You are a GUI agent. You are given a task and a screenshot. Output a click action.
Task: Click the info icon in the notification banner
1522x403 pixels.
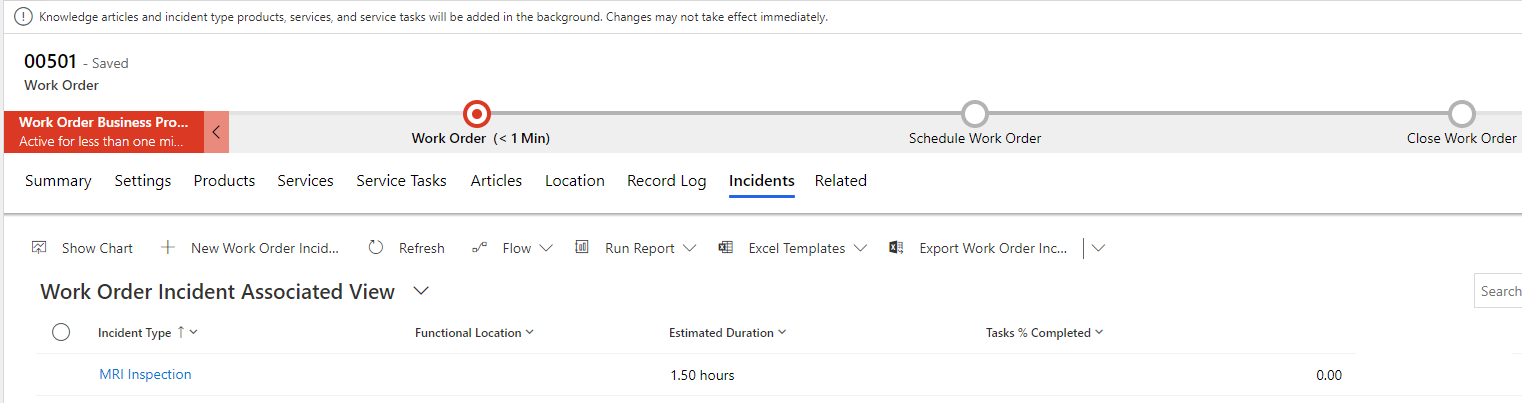23,17
